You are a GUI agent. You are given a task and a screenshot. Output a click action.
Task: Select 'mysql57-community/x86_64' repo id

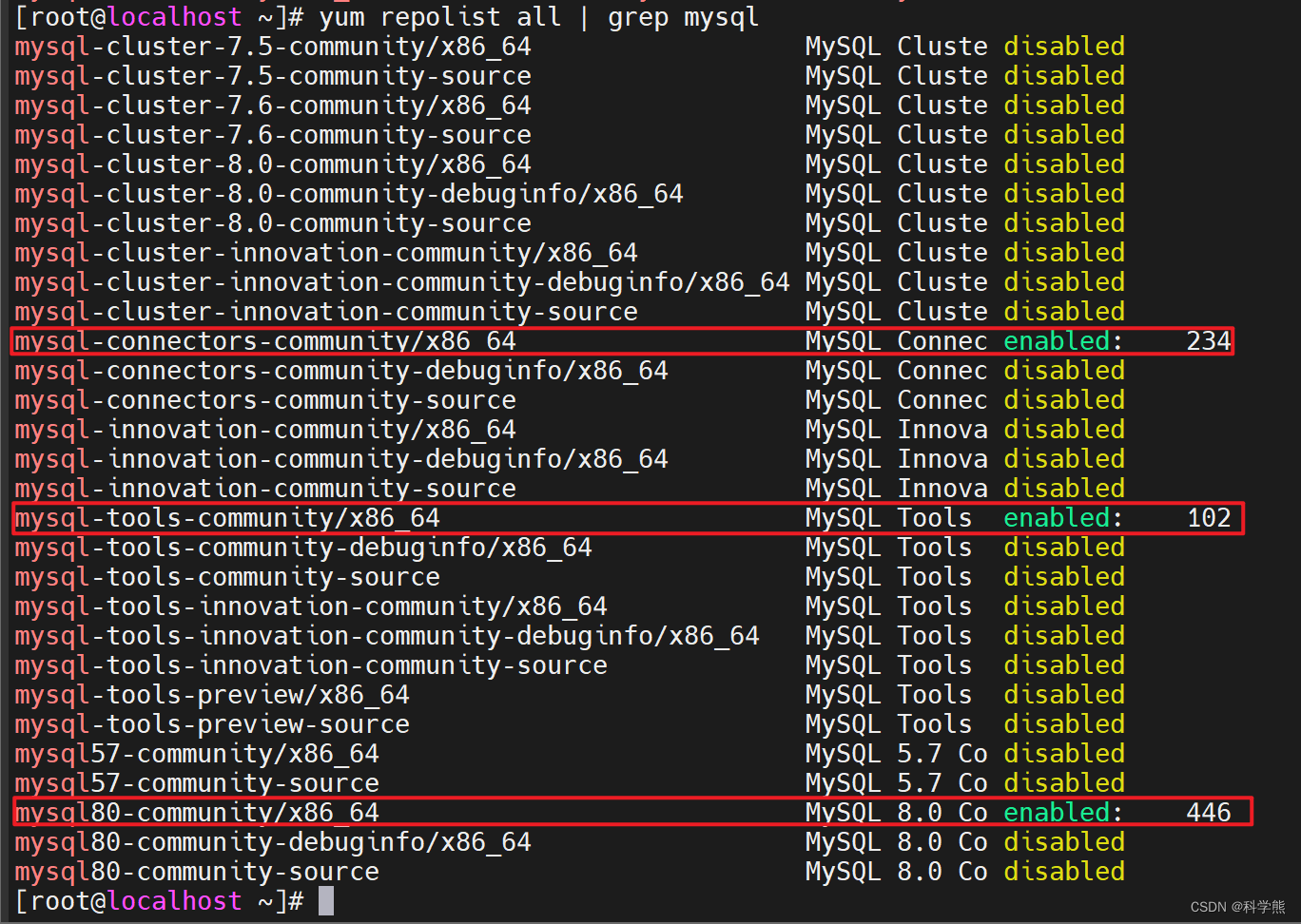pyautogui.click(x=197, y=754)
